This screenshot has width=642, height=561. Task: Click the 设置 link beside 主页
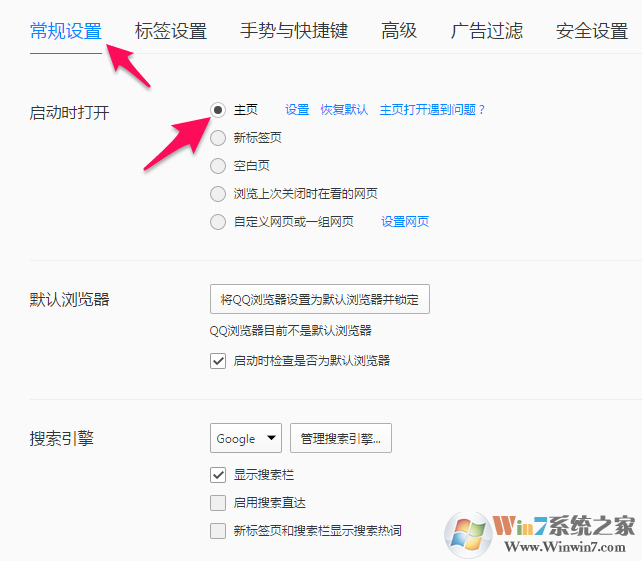(x=297, y=110)
